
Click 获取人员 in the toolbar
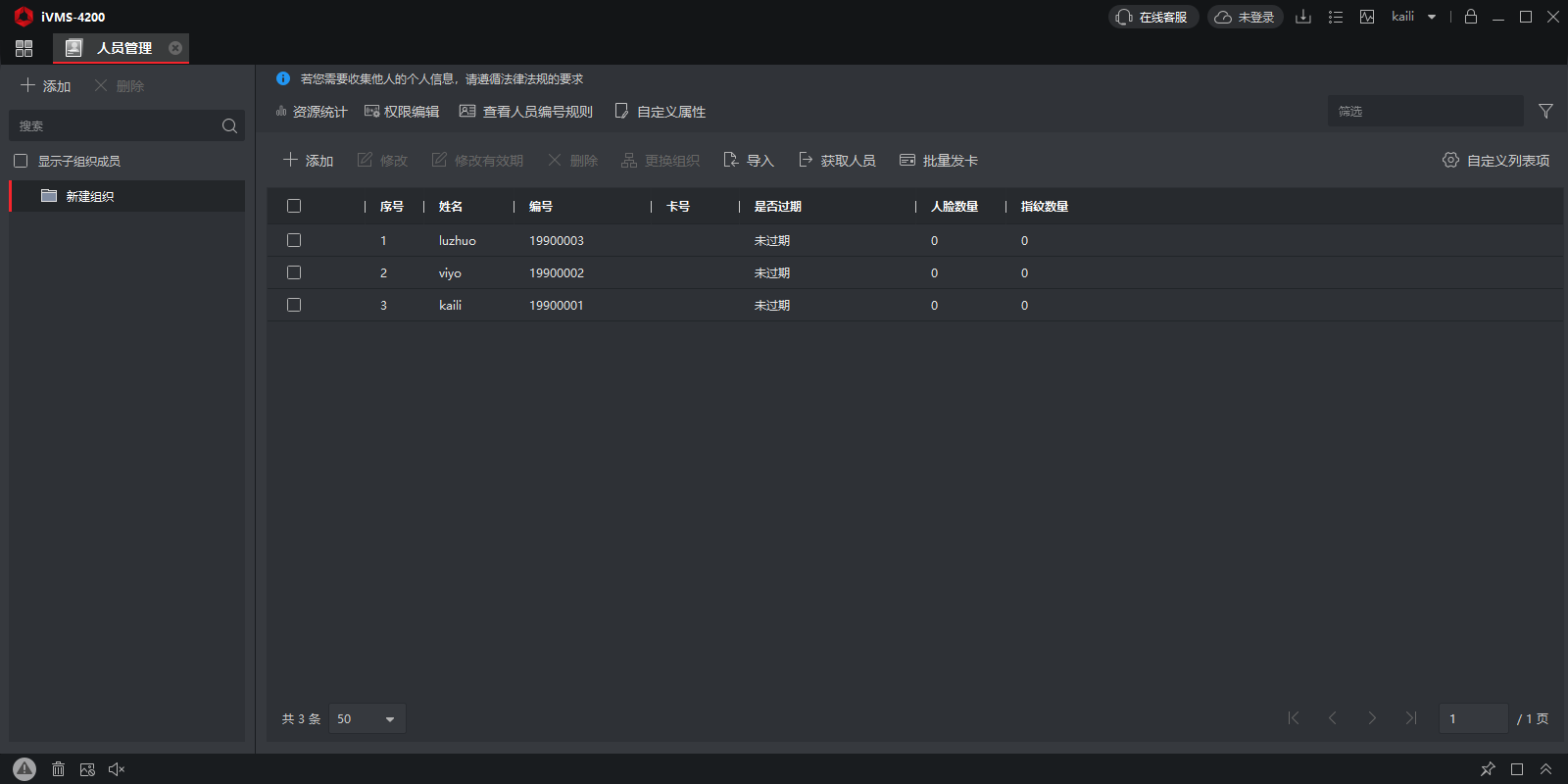tap(837, 160)
